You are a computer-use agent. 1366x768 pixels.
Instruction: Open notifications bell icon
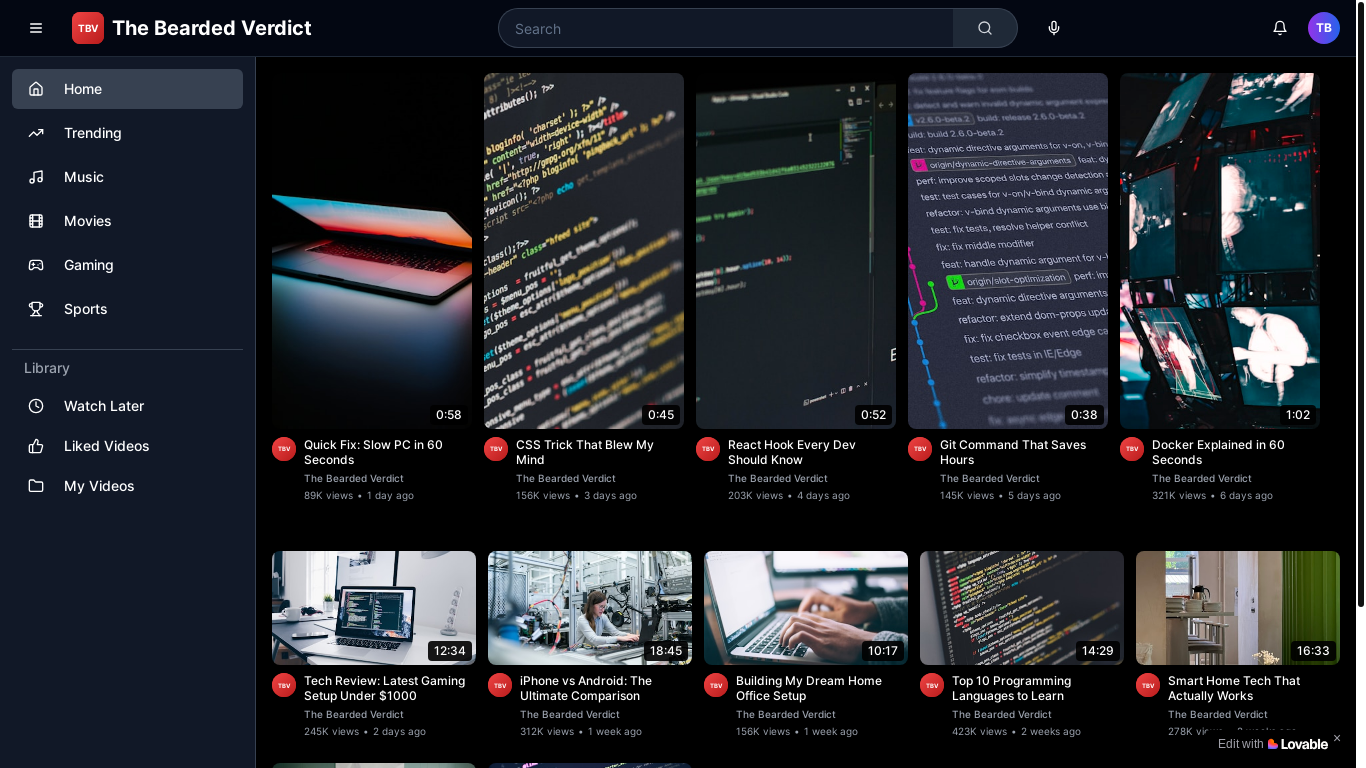1280,28
